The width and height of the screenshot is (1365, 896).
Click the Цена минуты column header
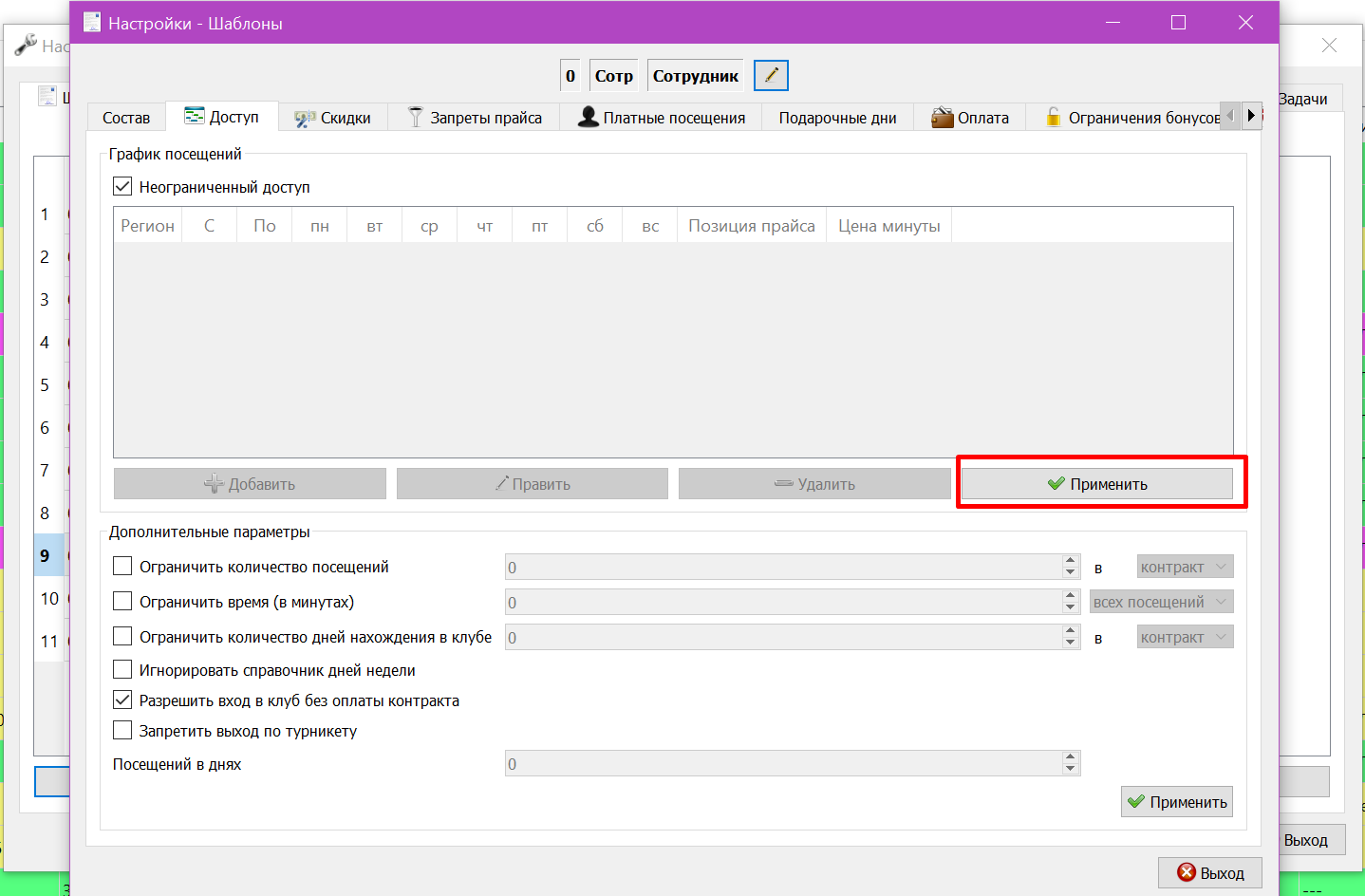click(888, 226)
